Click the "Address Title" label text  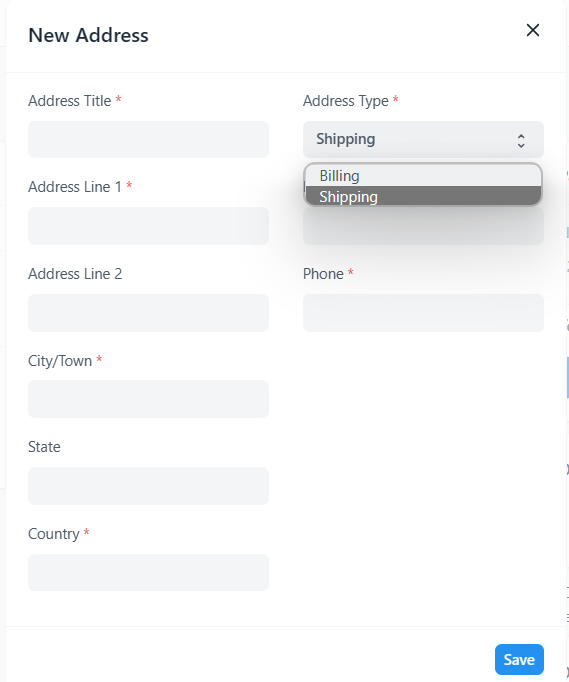click(x=70, y=101)
